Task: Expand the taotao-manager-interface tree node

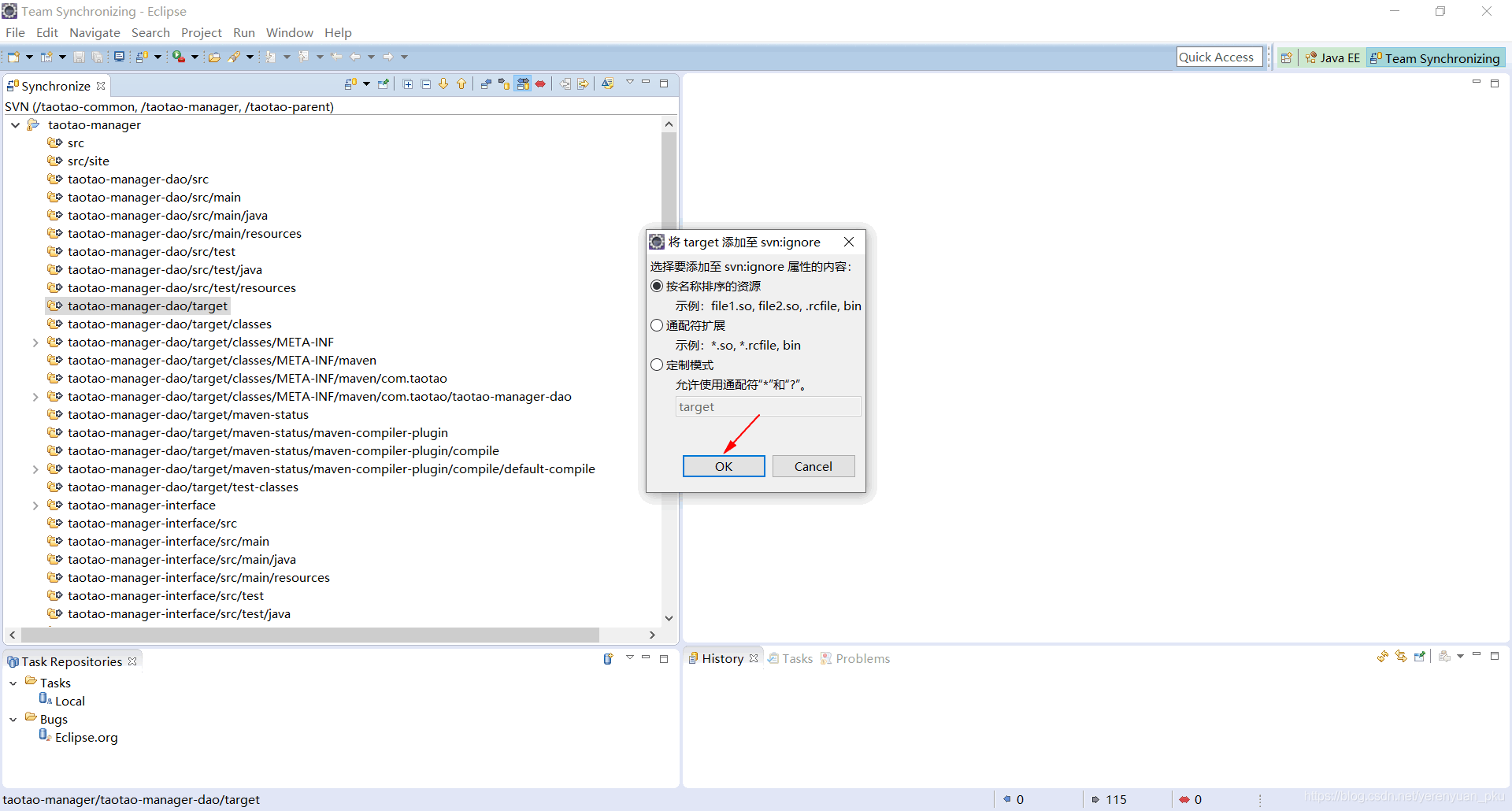Action: point(35,505)
